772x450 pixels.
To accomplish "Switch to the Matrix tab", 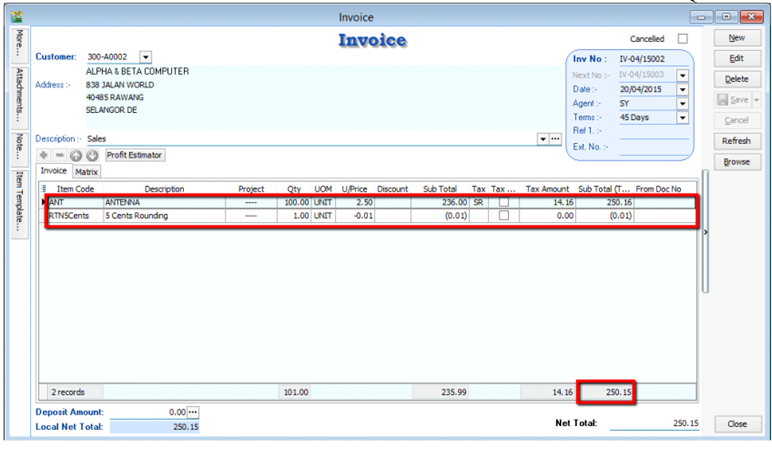I will [87, 172].
